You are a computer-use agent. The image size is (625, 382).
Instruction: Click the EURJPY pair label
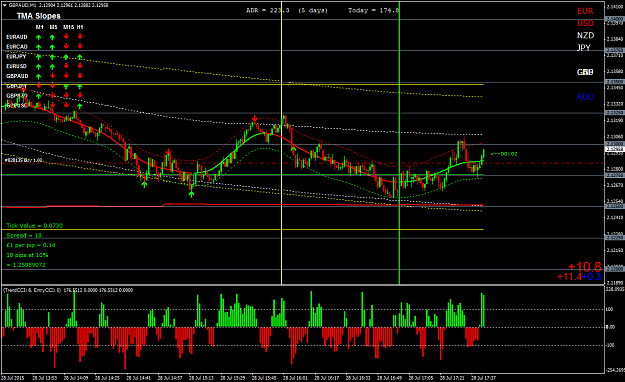click(x=16, y=57)
